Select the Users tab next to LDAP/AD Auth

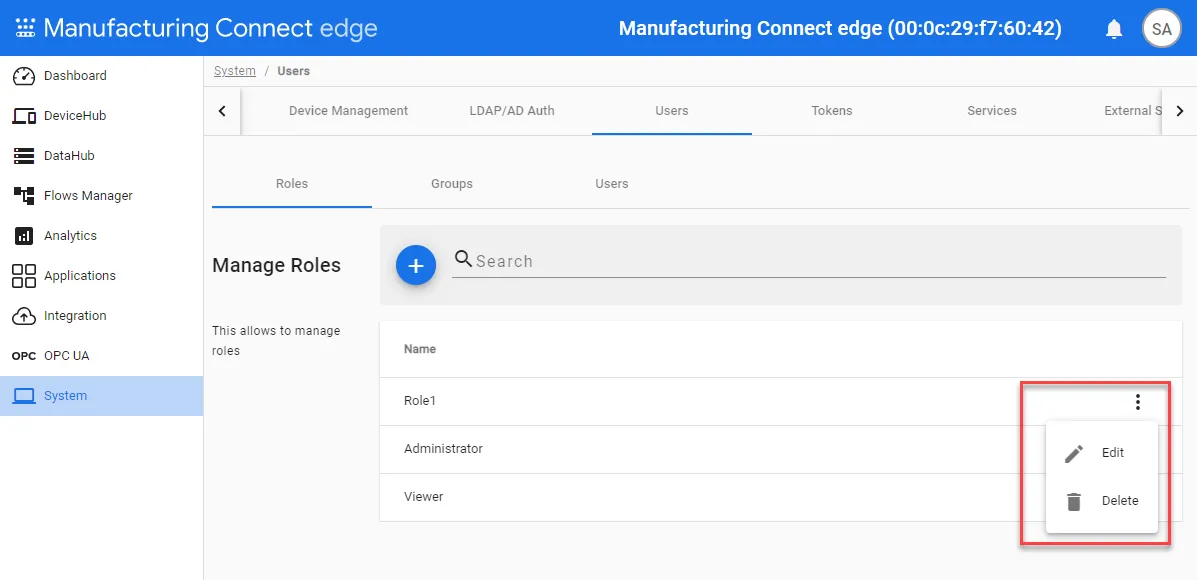[x=672, y=111]
